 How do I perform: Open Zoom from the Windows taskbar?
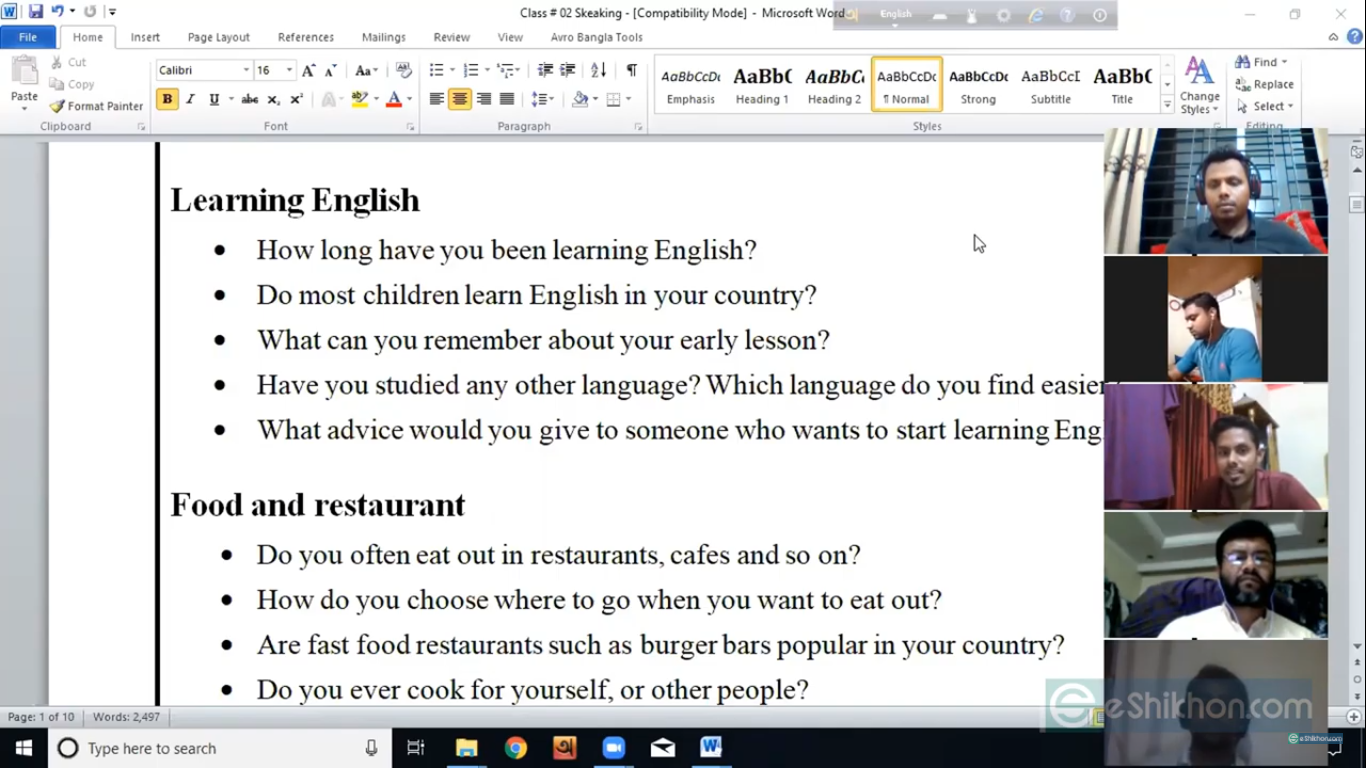[613, 748]
